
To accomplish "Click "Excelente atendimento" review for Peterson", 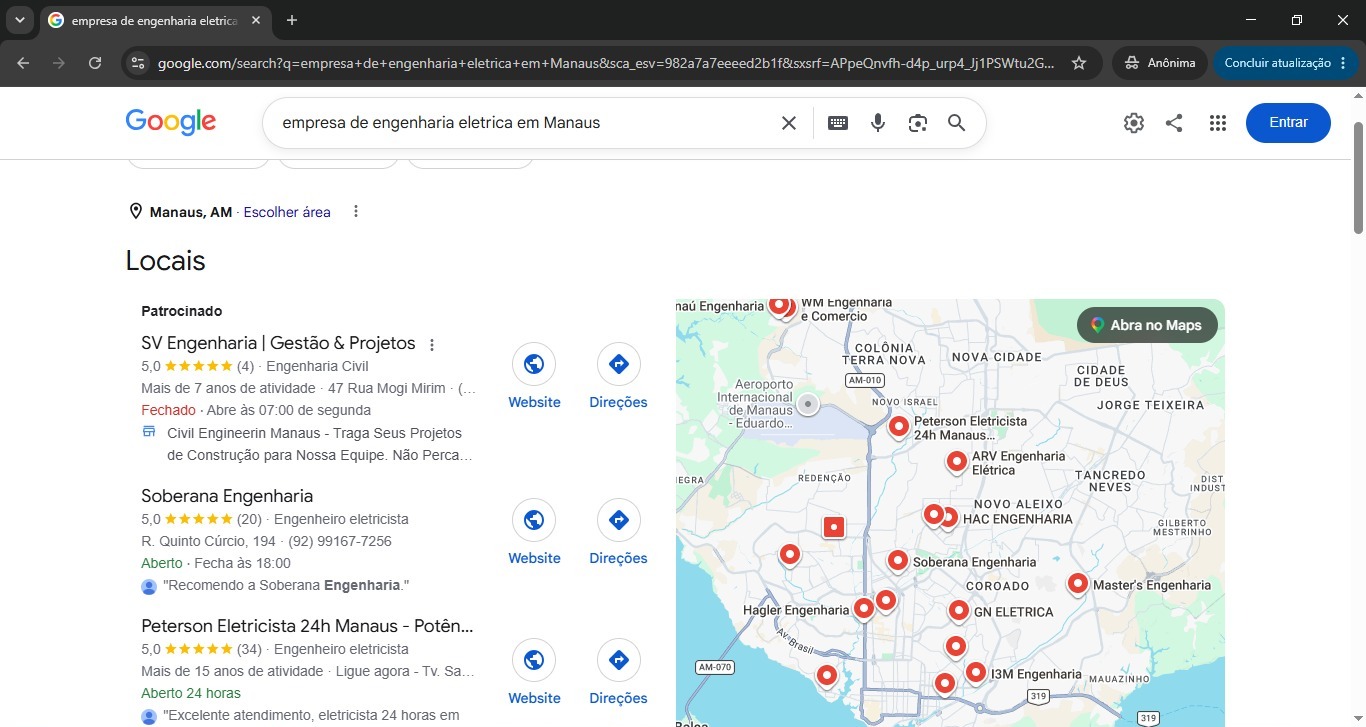I will pos(311,715).
